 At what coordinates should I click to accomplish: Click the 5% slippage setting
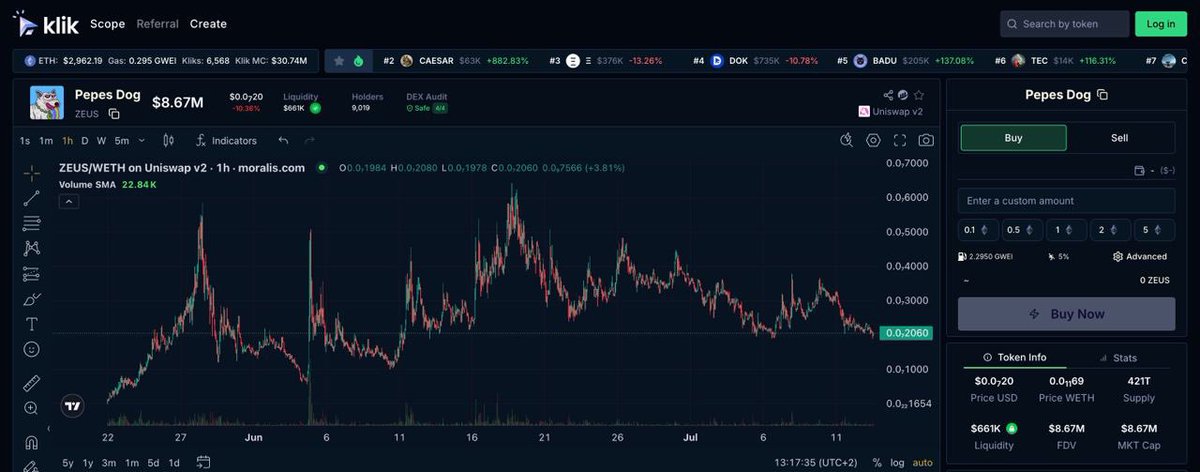pyautogui.click(x=1058, y=257)
